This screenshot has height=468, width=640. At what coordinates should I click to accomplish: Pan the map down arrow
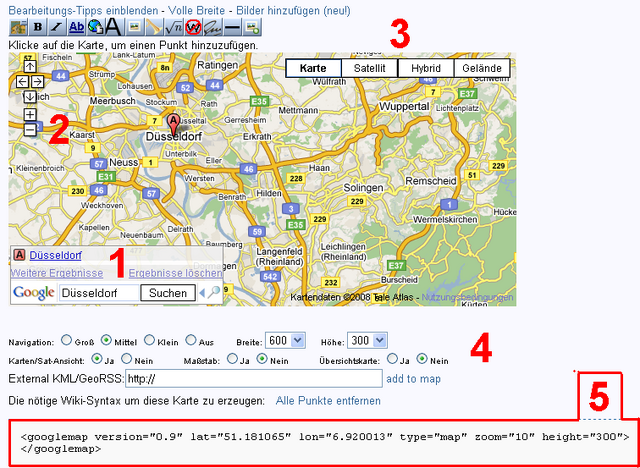(x=30, y=97)
